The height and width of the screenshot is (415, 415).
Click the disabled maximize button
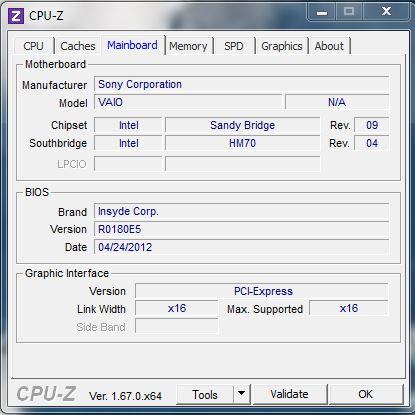[x=349, y=12]
